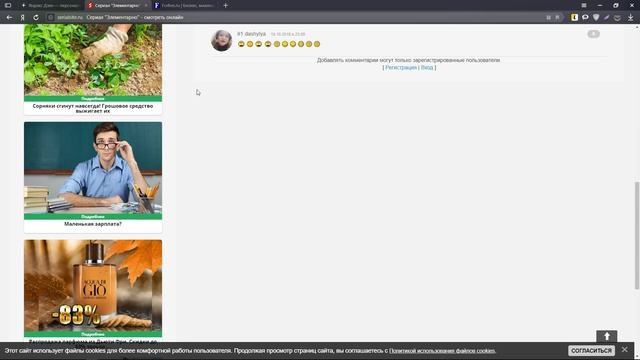Open the browser hamburger menu
Screen dimensions: 640x360
584,5
